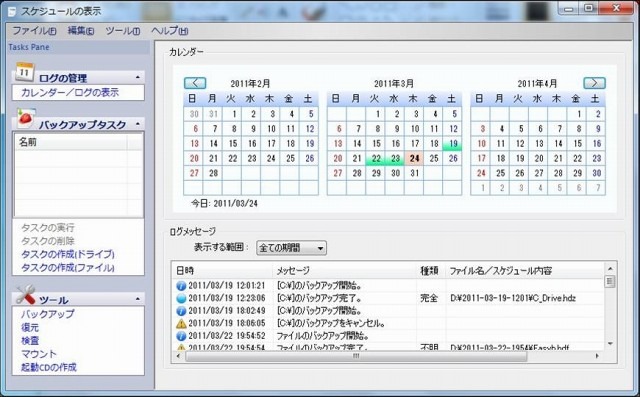Click the greyed タスクの削除 link
The width and height of the screenshot is (640, 397).
tap(48, 241)
